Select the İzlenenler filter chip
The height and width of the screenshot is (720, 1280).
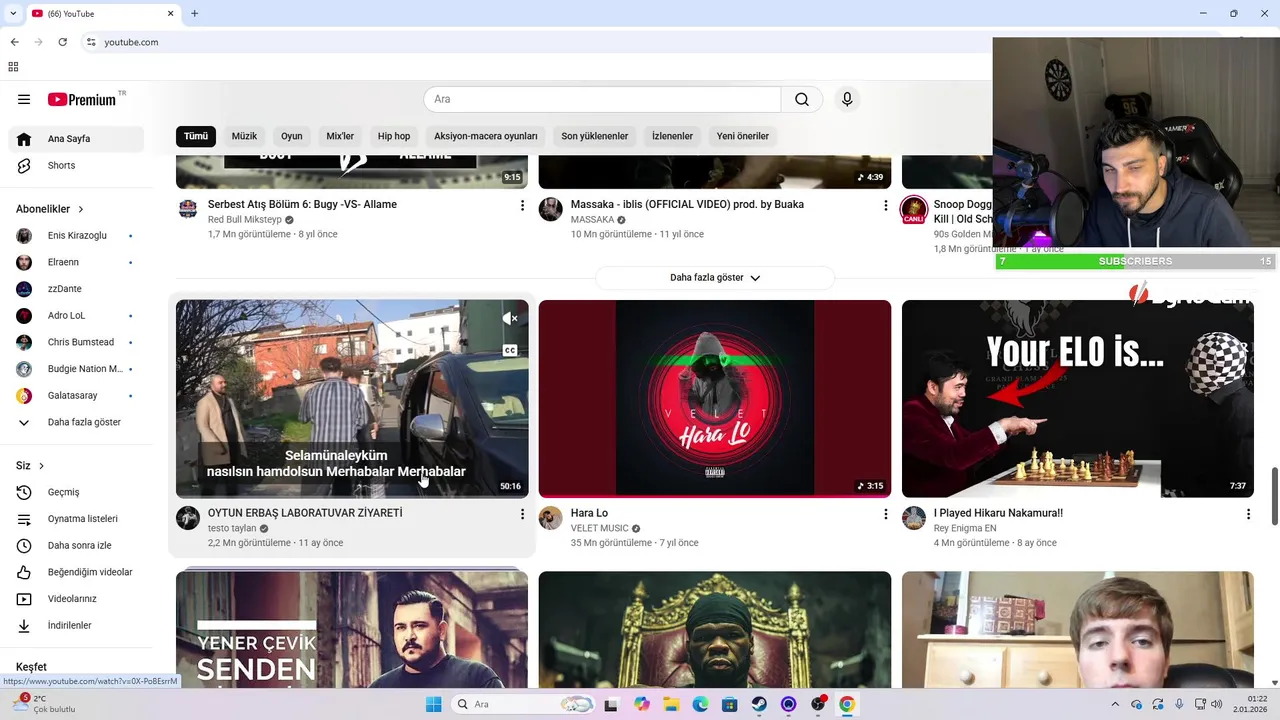(x=672, y=136)
